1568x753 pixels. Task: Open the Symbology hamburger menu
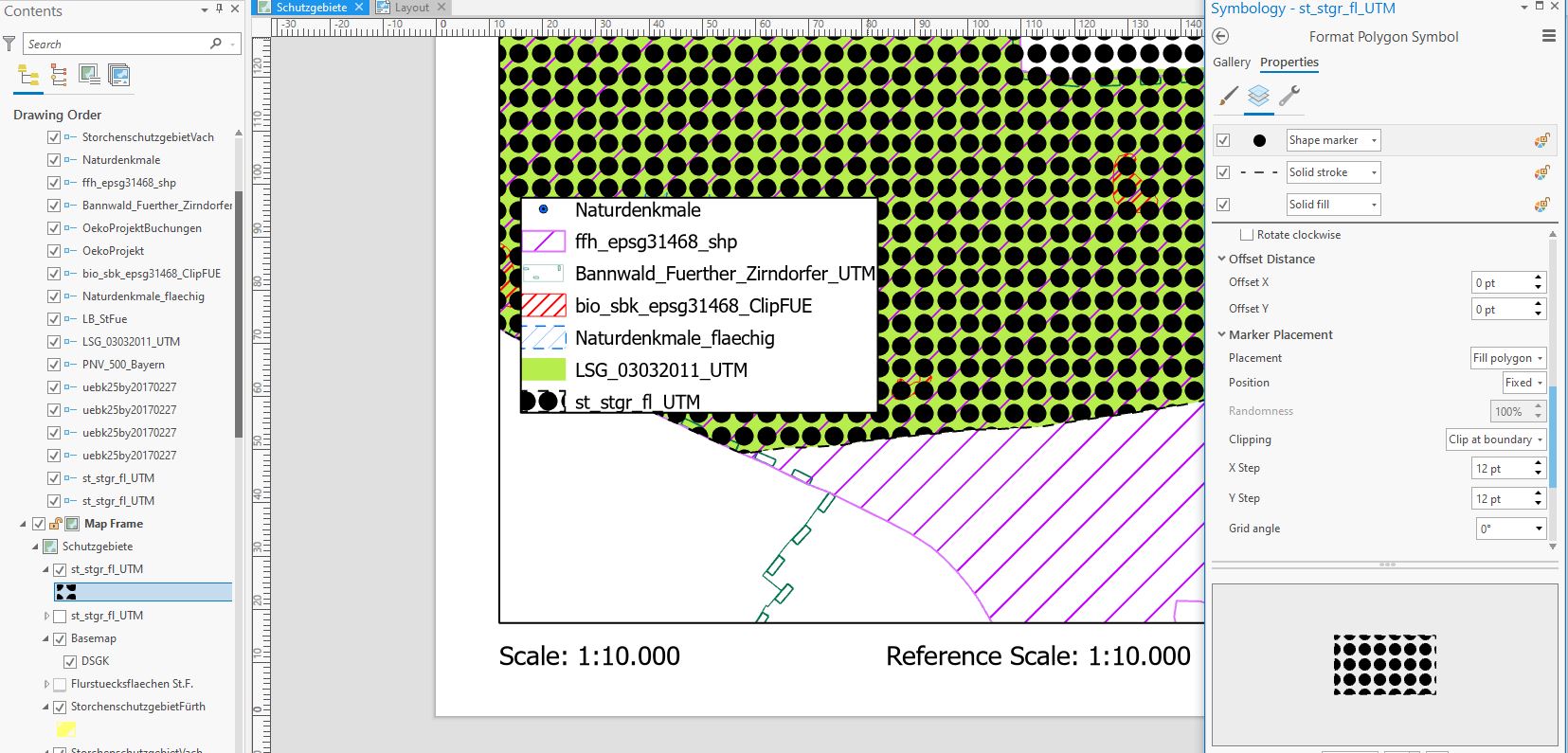1549,36
